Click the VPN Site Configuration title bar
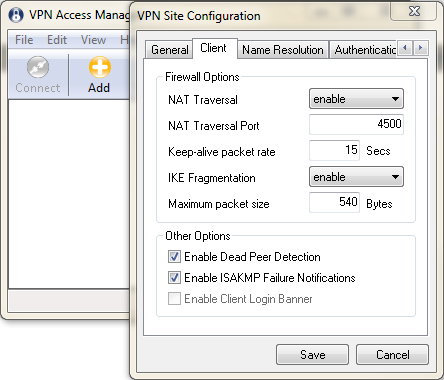Image resolution: width=444 pixels, height=380 pixels. coord(260,16)
